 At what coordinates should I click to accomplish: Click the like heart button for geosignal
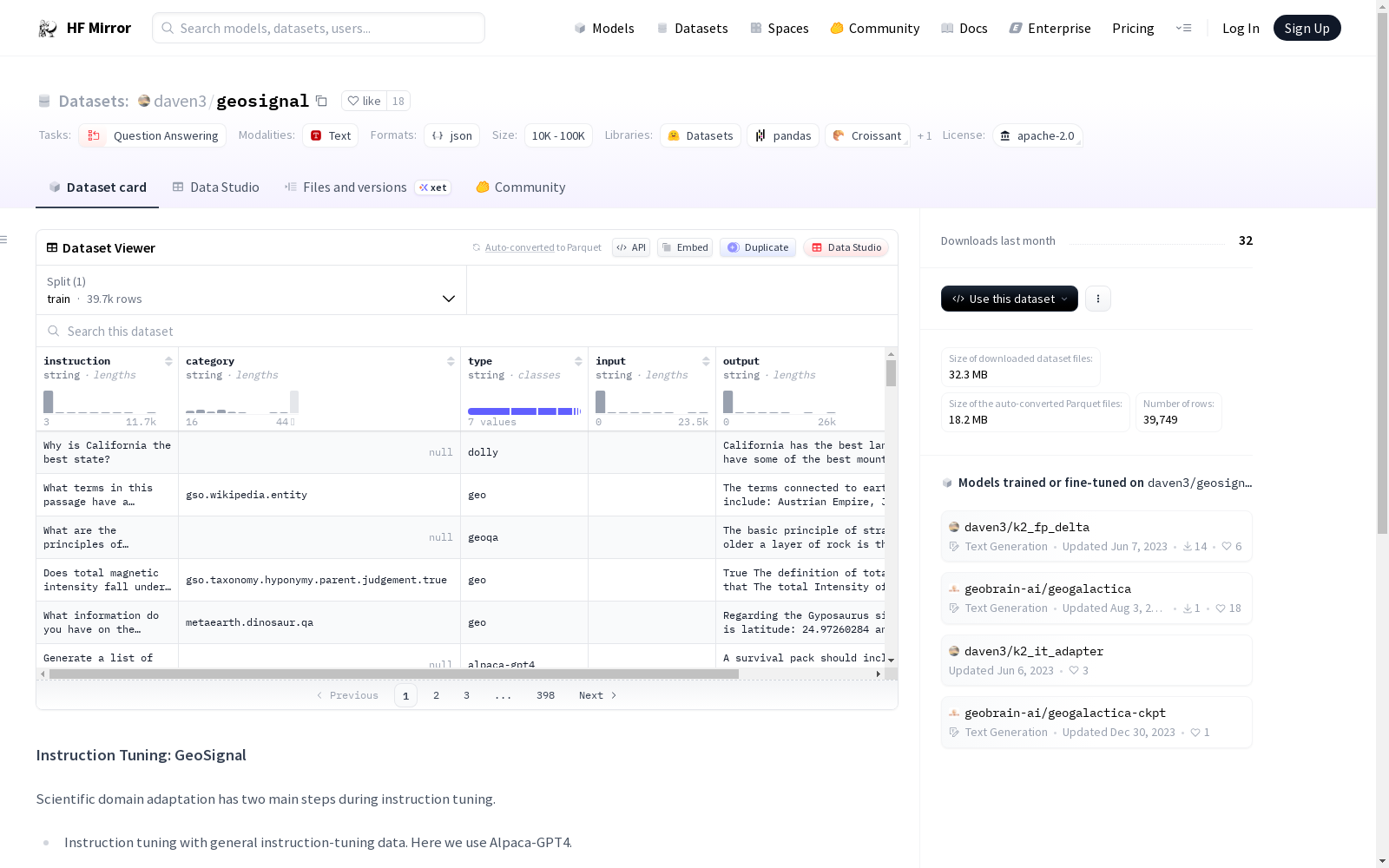364,102
